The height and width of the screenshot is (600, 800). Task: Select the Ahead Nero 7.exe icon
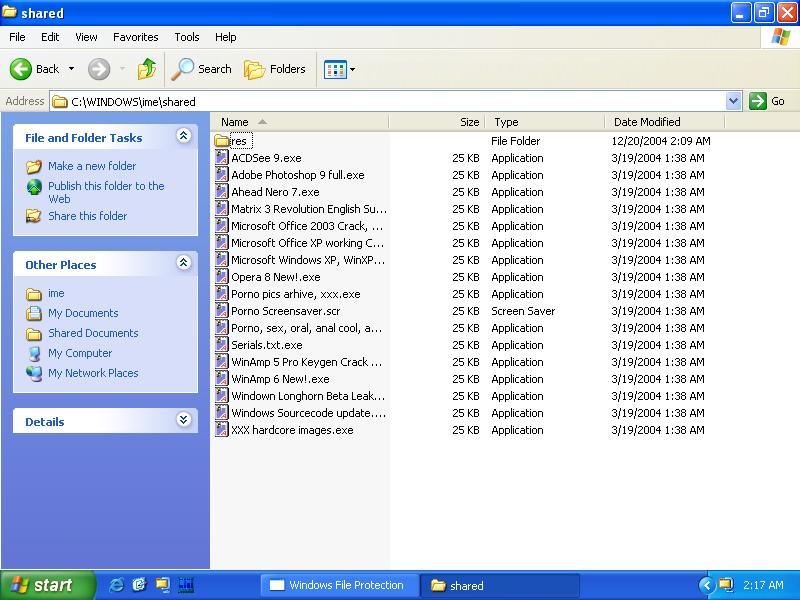[x=221, y=192]
